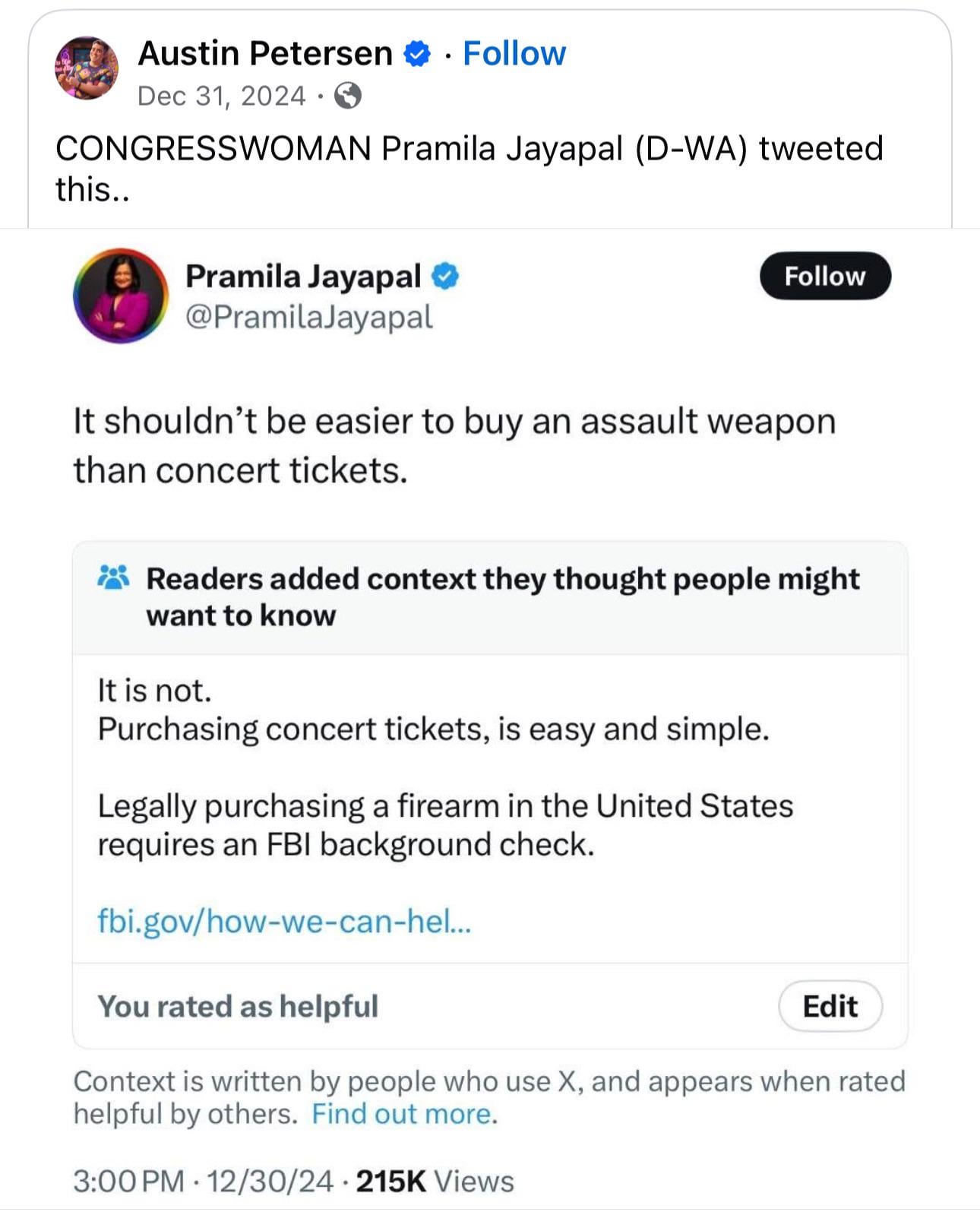Follow Austin Petersen via the blue Follow link

tap(514, 53)
